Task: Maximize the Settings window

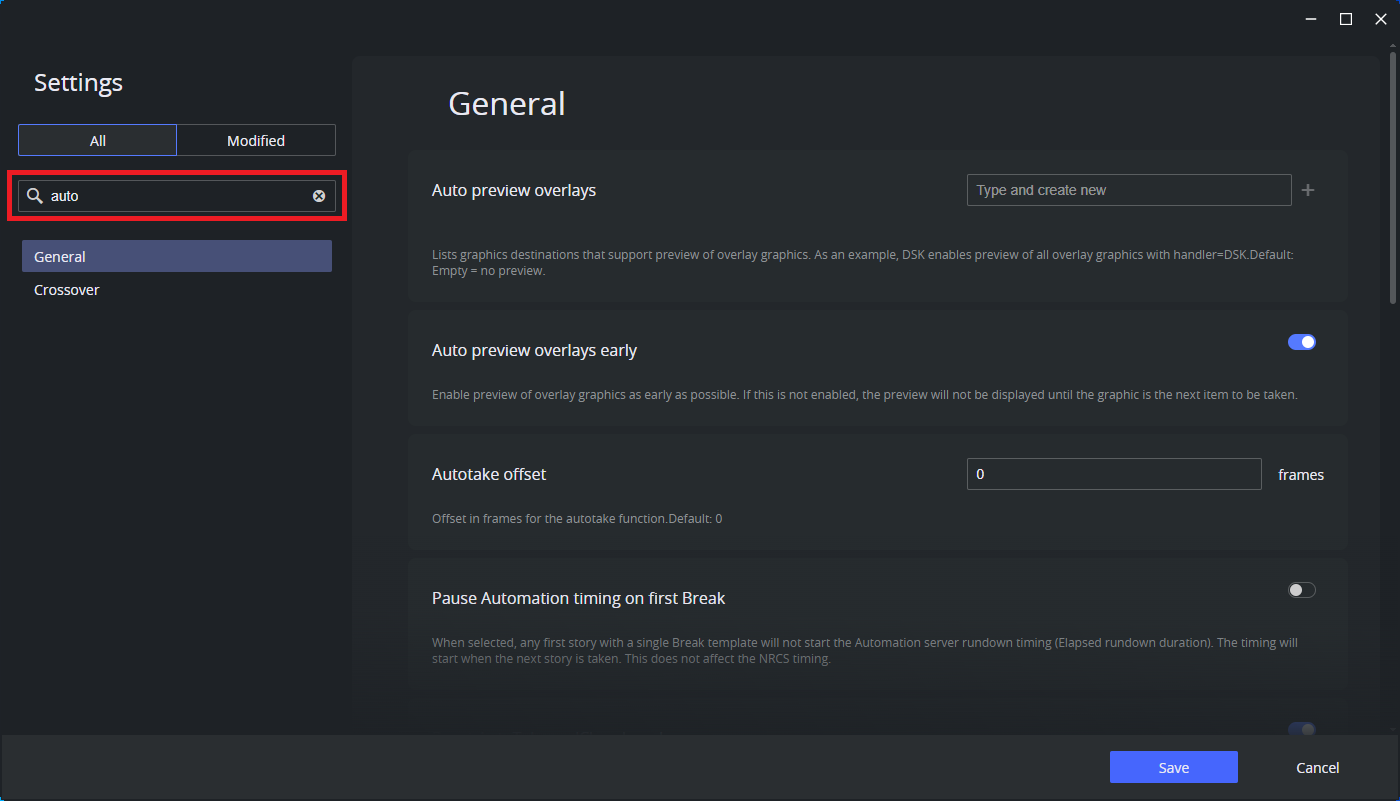Action: point(1345,18)
